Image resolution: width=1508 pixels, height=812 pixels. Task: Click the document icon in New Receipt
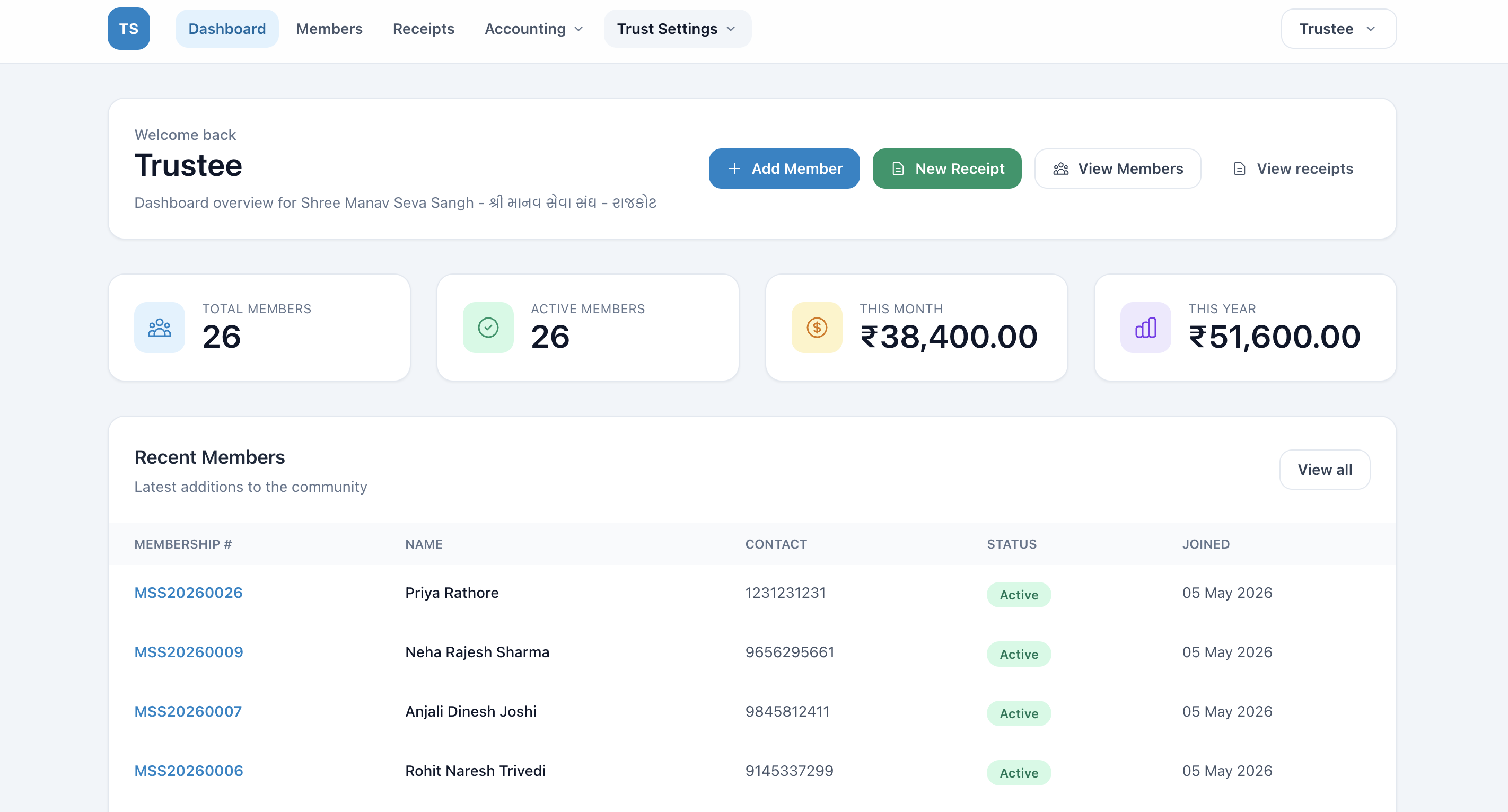tap(898, 169)
